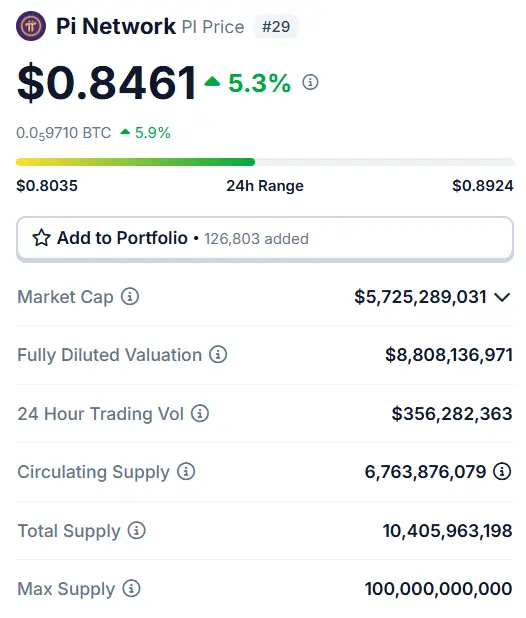Open info icon beside 5.3% price change
Image resolution: width=526 pixels, height=618 pixels.
click(x=310, y=82)
